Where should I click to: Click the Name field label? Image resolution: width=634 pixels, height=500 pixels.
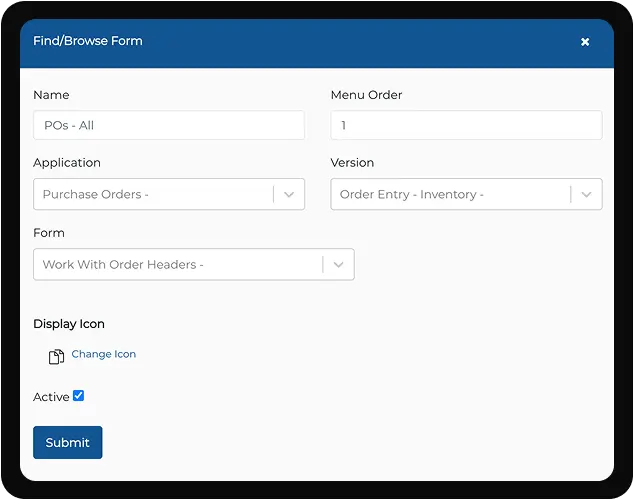(x=51, y=95)
